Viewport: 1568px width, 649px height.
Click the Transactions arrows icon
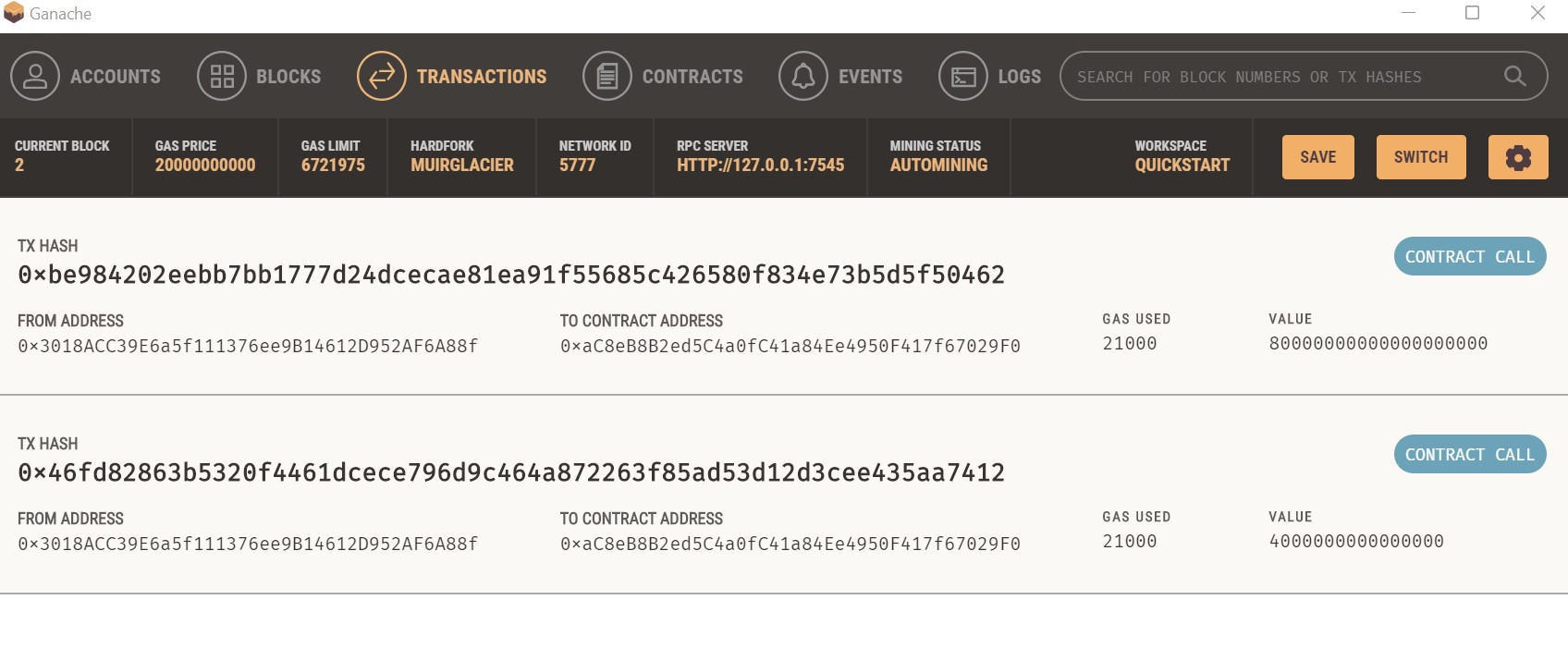(382, 76)
